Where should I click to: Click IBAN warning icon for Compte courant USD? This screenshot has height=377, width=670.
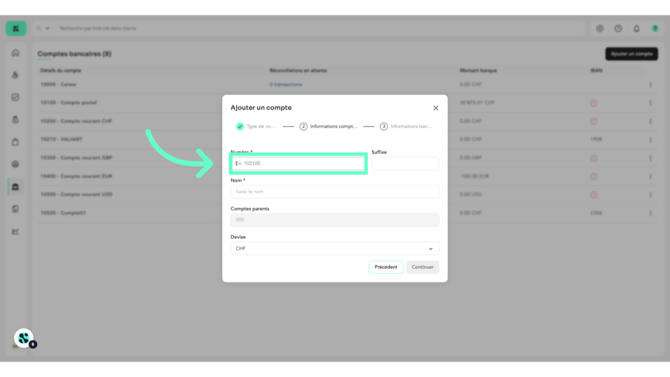tap(594, 195)
